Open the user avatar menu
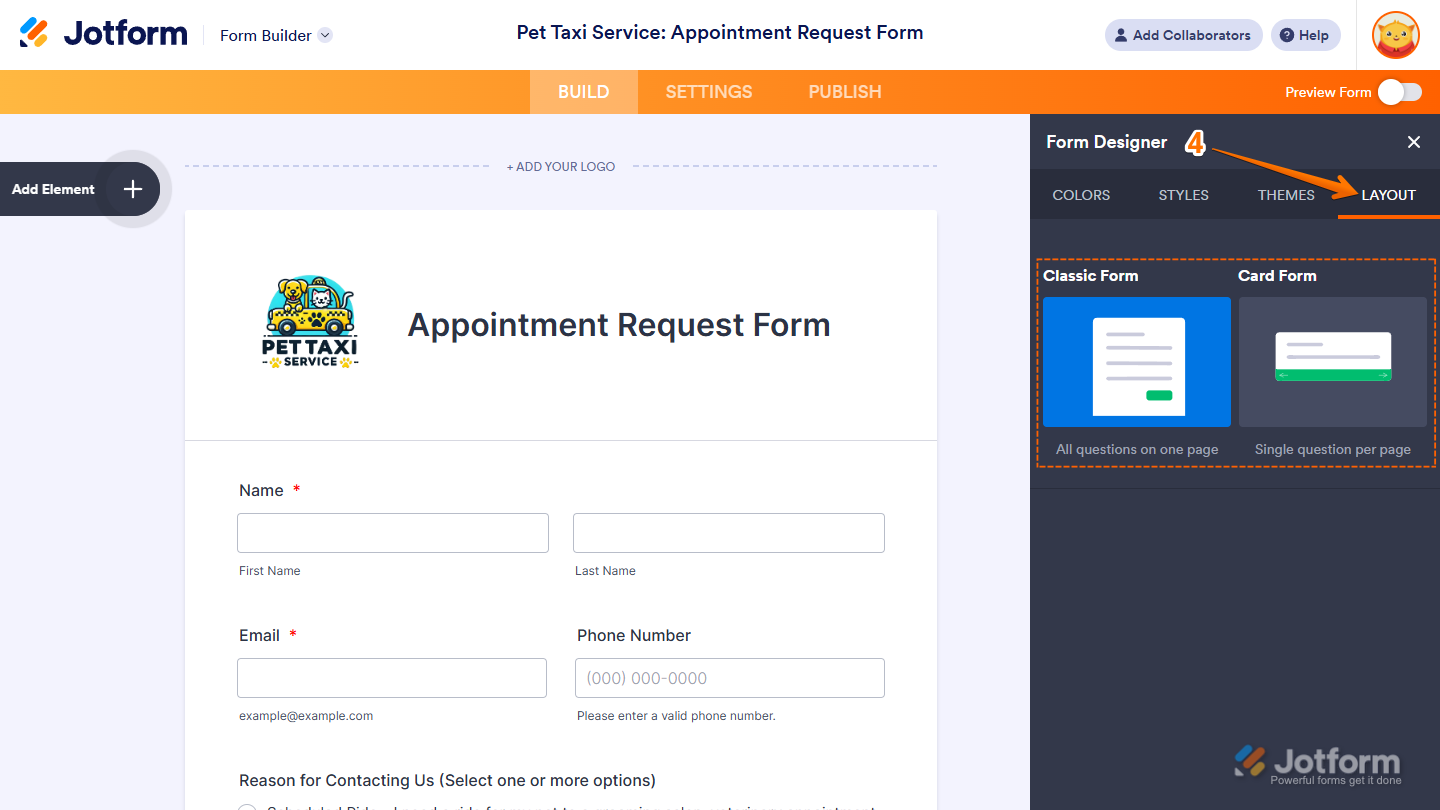This screenshot has width=1440, height=810. click(x=1395, y=35)
